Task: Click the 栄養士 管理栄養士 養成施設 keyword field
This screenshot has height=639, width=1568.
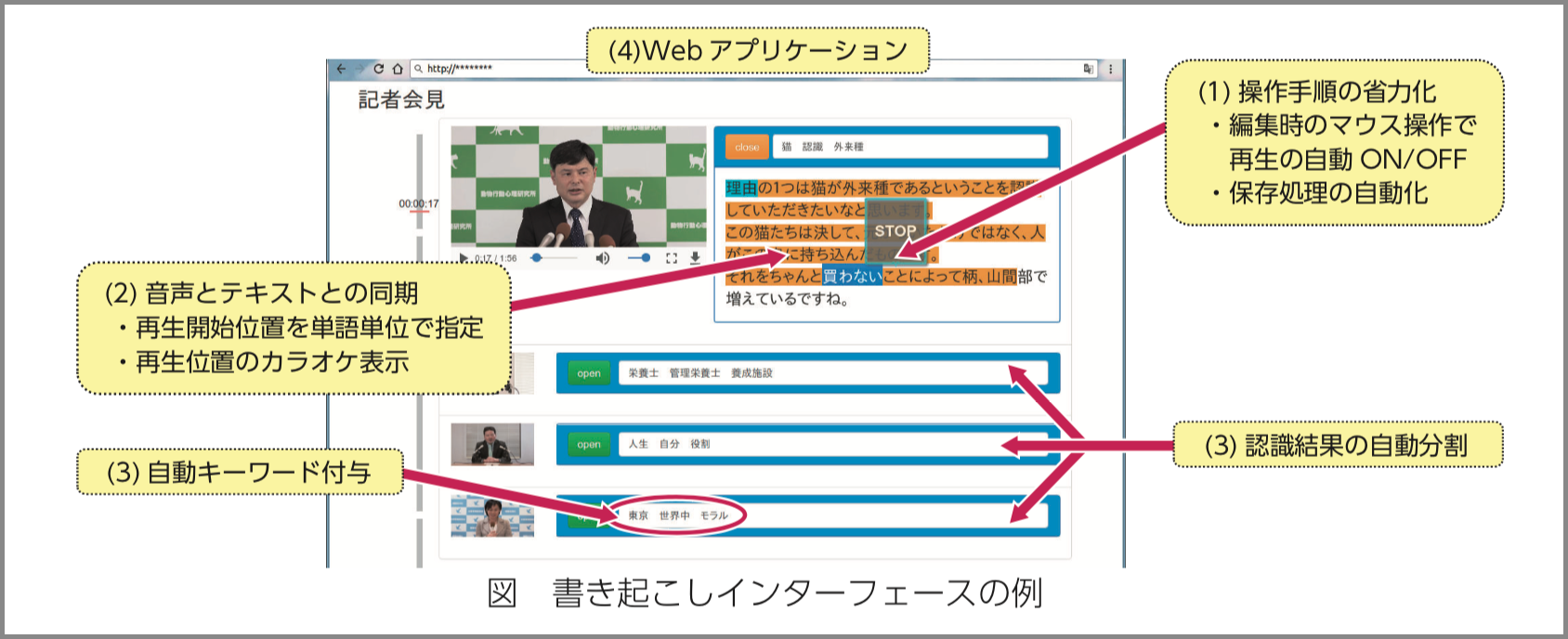Action: 832,373
